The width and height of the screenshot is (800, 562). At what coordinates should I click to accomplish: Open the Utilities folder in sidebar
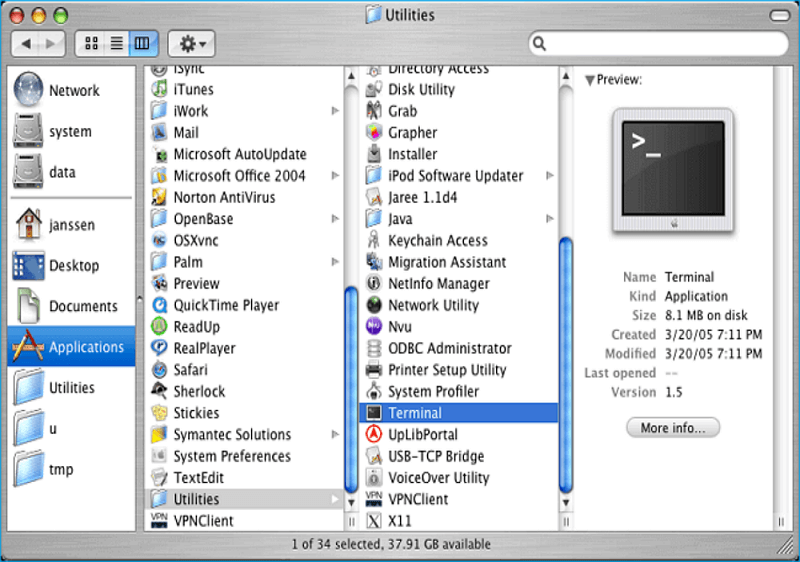(x=28, y=387)
